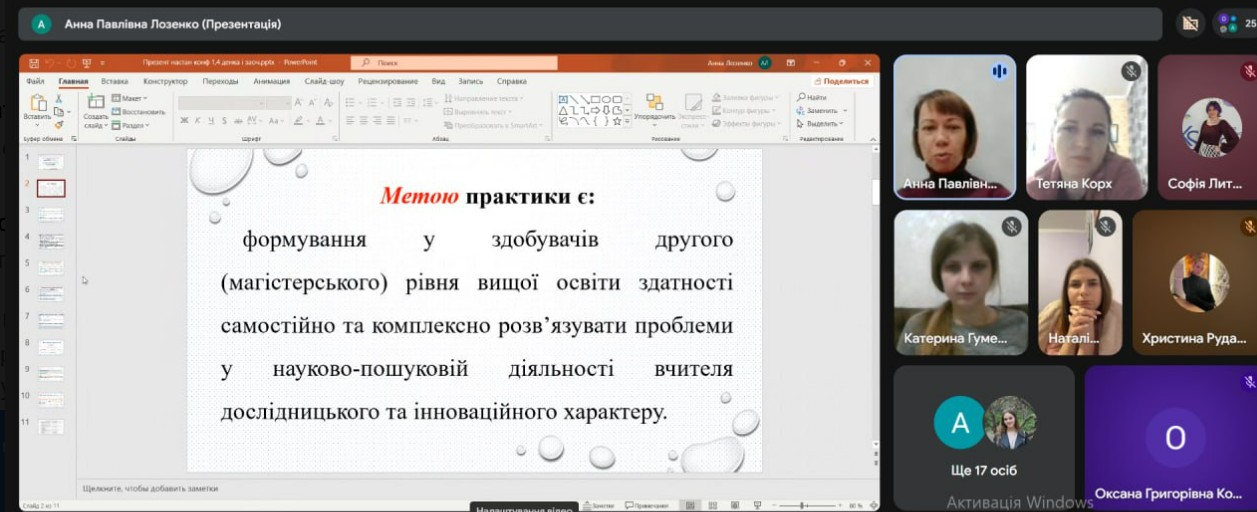Open the Section (Раздел) dropdown
Viewport: 1257px width, 512px height.
130,125
